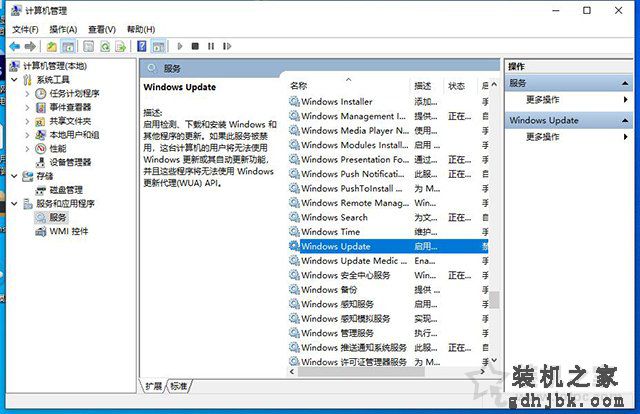The height and width of the screenshot is (414, 640).
Task: Open Disk Management (磁盘管理) in tree
Action: tap(66, 190)
